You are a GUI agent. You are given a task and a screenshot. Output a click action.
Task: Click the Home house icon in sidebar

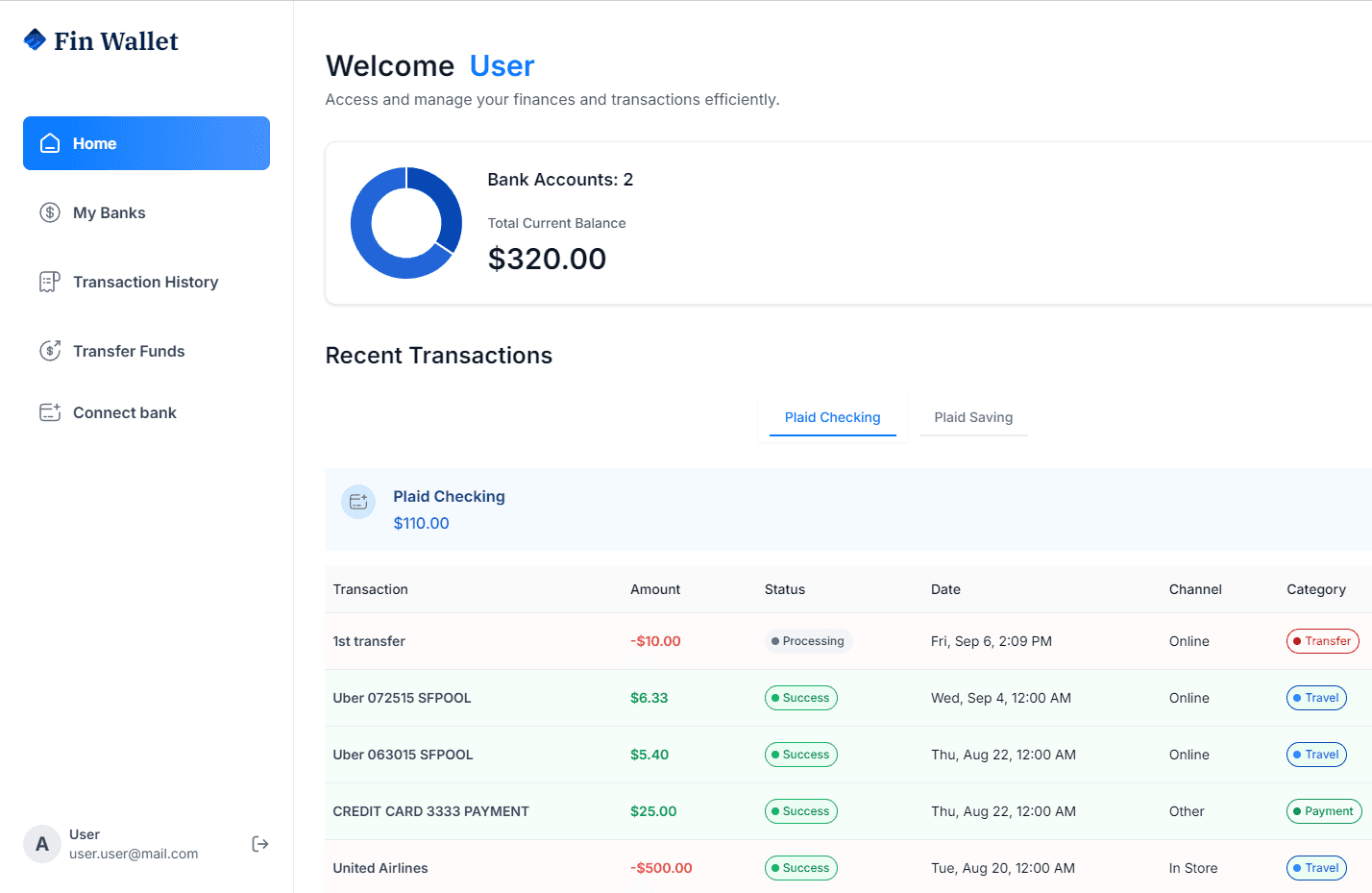point(50,143)
